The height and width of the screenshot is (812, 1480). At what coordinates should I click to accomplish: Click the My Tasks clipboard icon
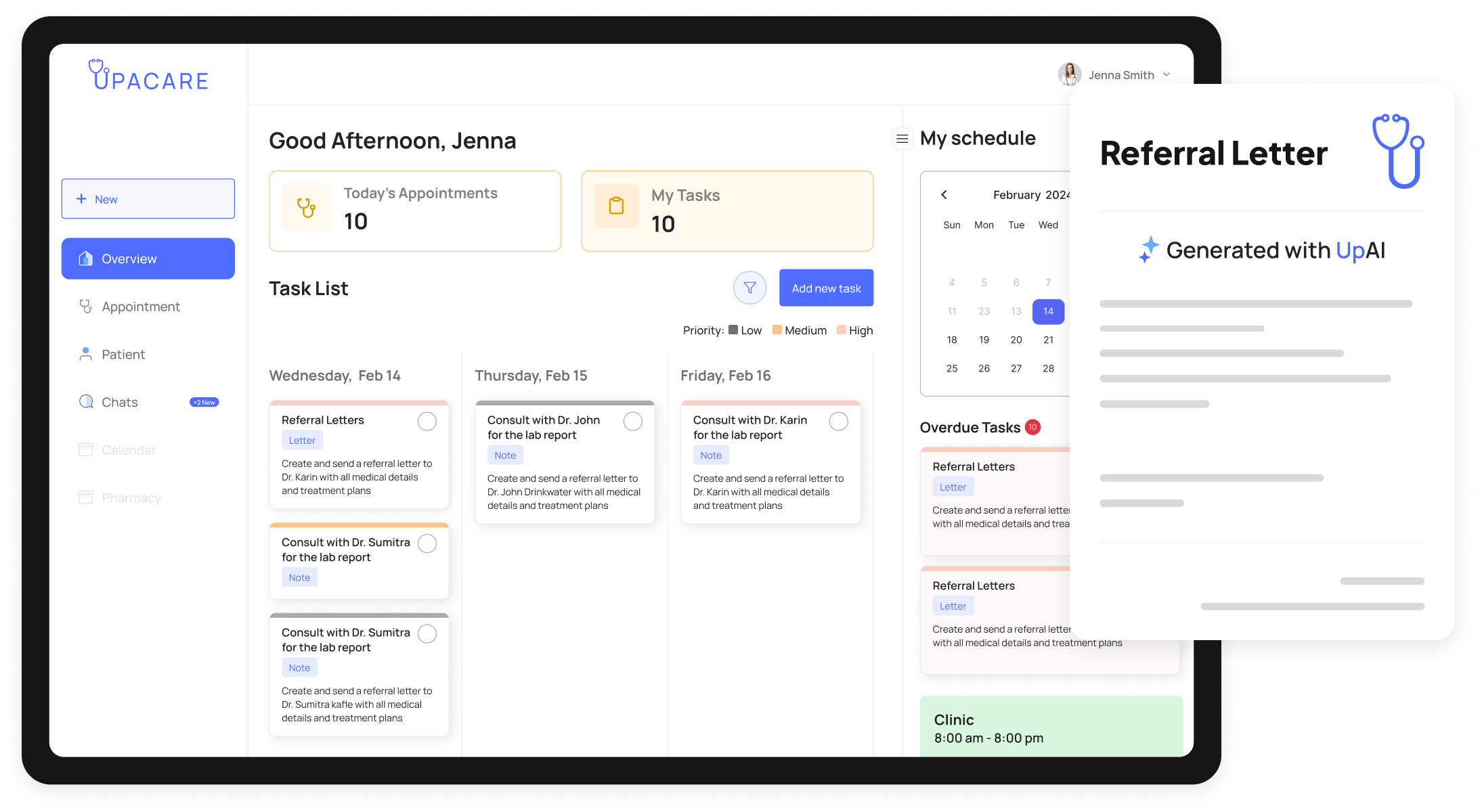[x=616, y=206]
